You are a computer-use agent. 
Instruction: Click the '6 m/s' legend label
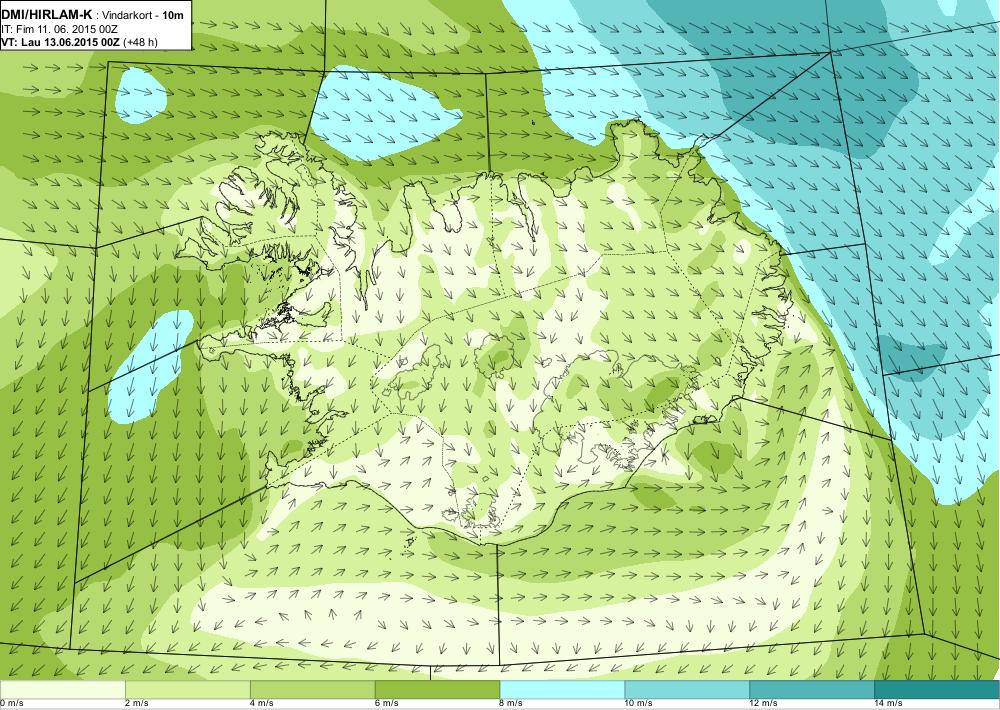tap(387, 704)
